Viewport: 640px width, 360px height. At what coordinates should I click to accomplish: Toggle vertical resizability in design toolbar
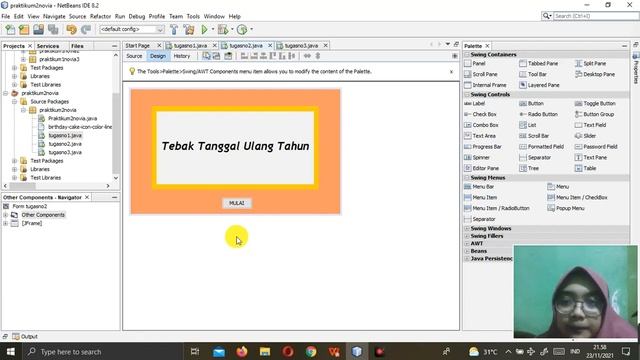[318, 56]
